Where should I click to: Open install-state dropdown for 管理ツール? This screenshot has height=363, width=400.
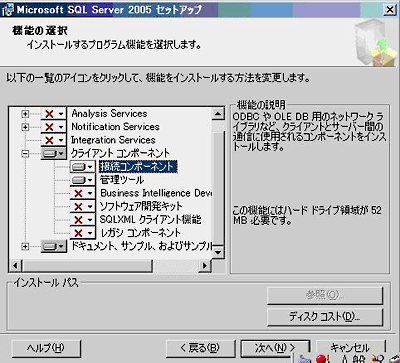pyautogui.click(x=83, y=180)
